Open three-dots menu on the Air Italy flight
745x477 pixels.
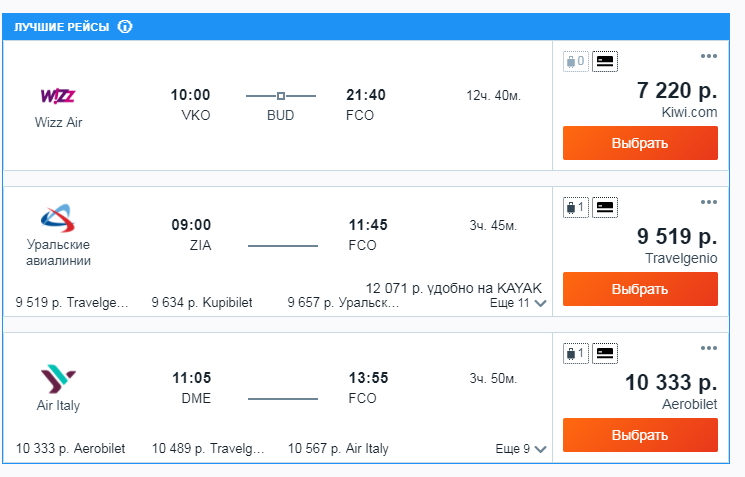pyautogui.click(x=708, y=348)
